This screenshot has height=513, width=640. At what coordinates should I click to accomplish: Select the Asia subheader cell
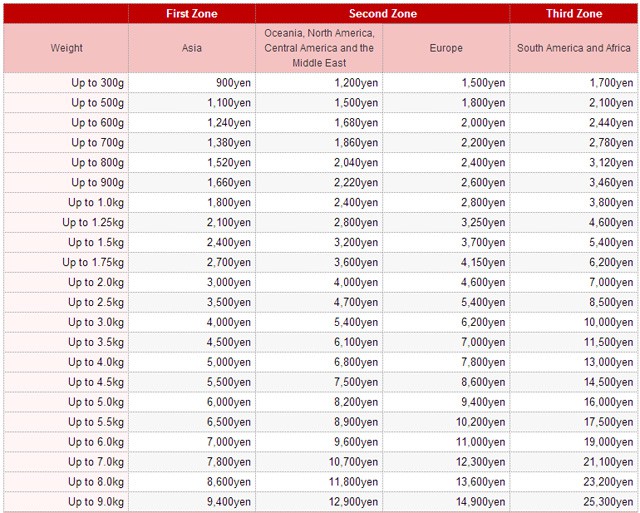(192, 48)
